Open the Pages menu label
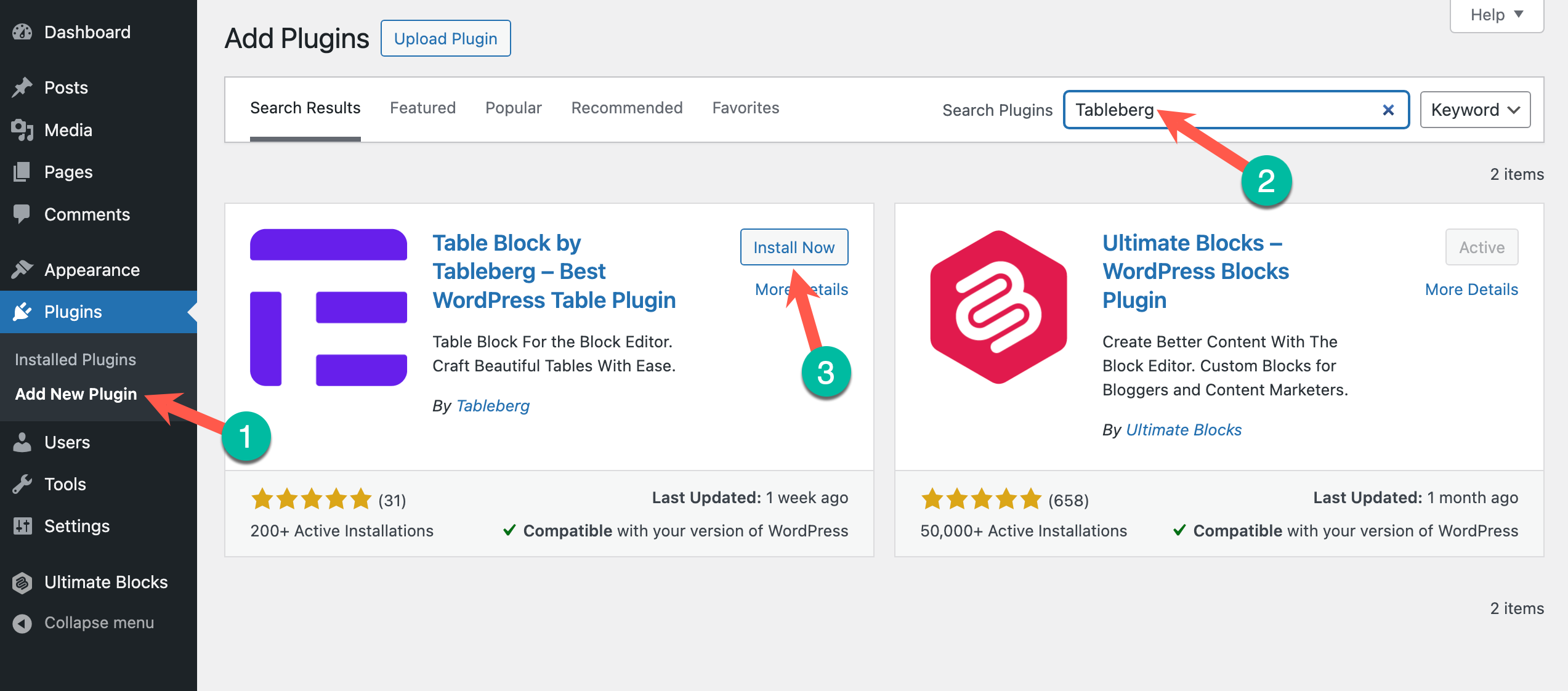Image resolution: width=1568 pixels, height=691 pixels. pos(68,172)
